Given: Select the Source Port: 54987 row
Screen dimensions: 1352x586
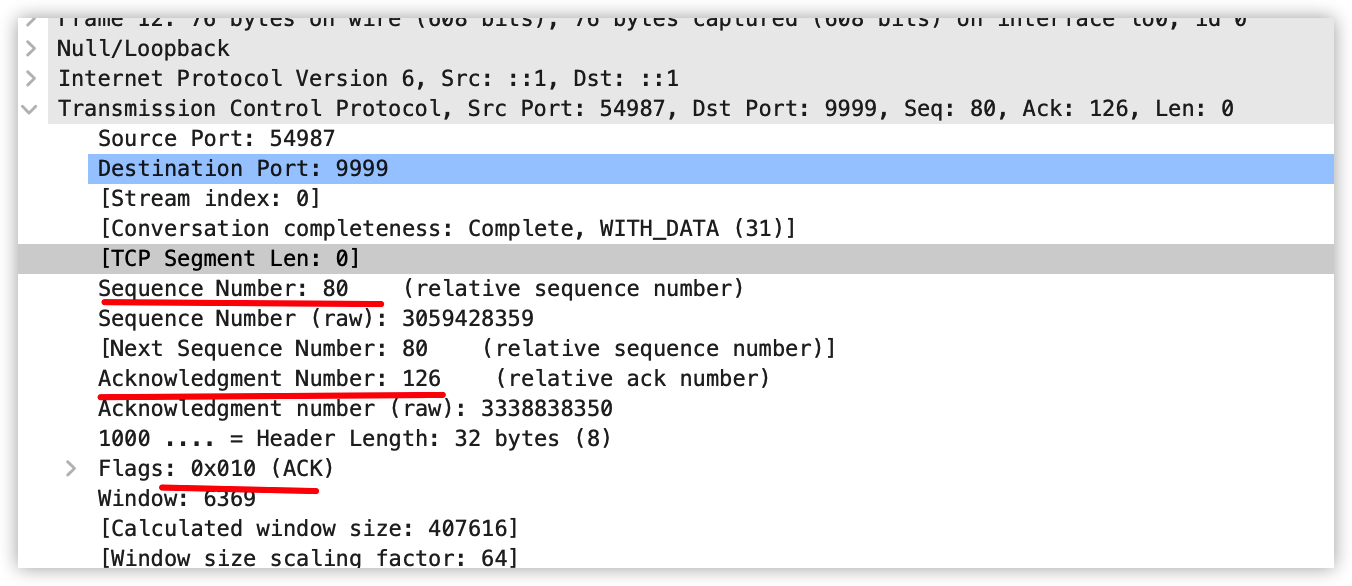Looking at the screenshot, I should [216, 138].
